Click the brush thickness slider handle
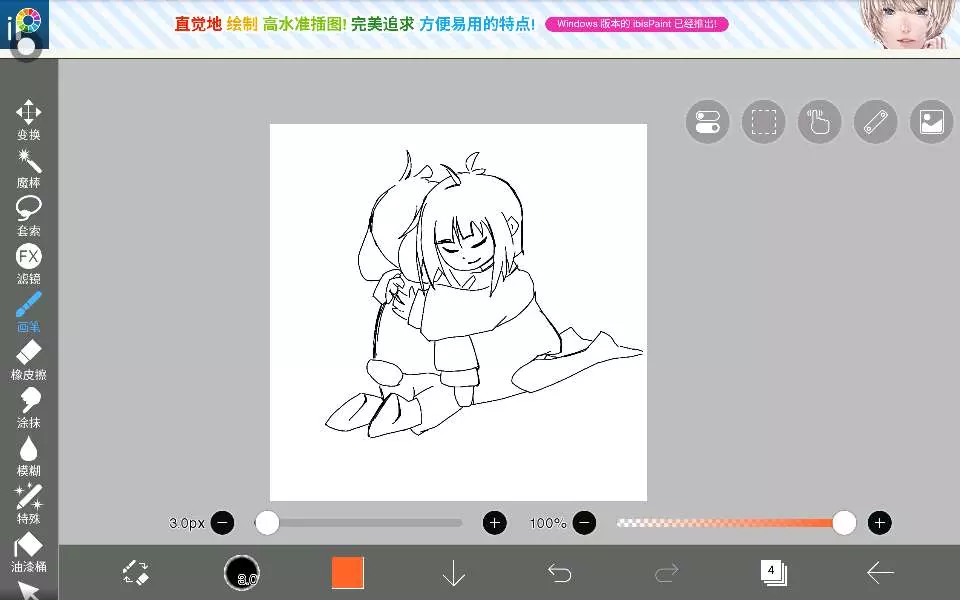 (x=267, y=523)
